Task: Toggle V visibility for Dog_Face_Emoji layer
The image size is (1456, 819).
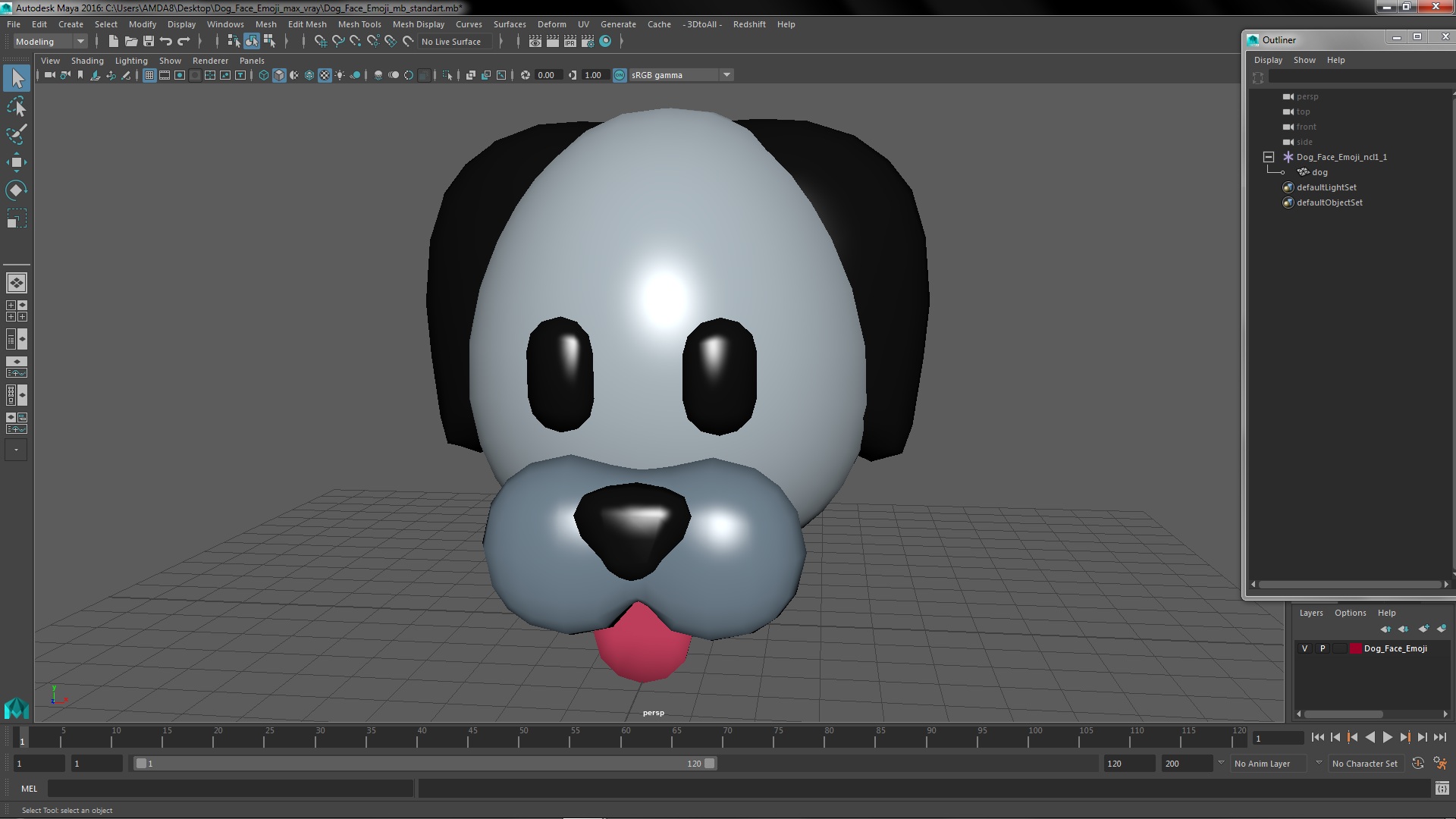Action: pyautogui.click(x=1304, y=648)
